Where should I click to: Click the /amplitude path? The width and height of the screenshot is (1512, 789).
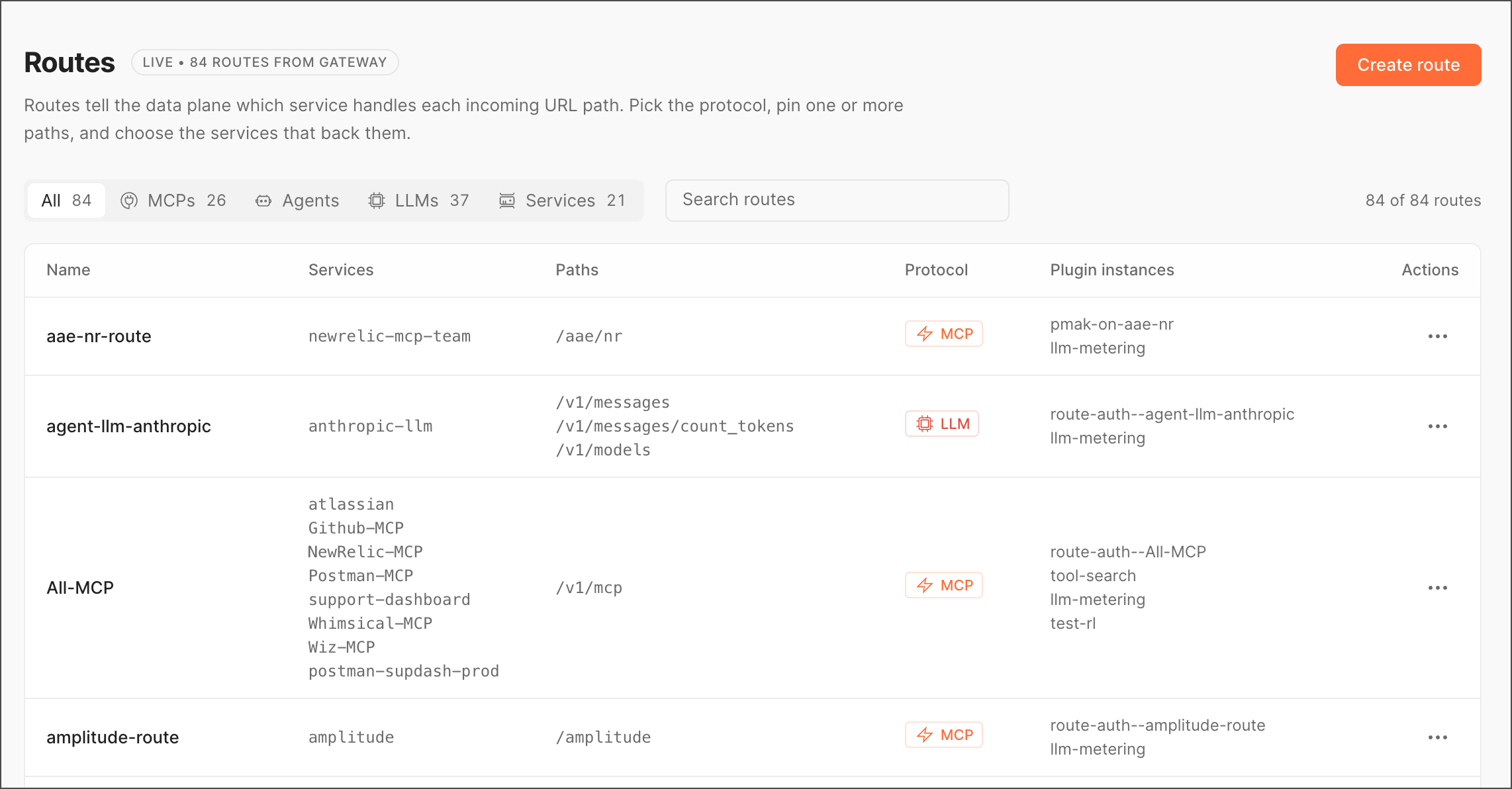603,737
